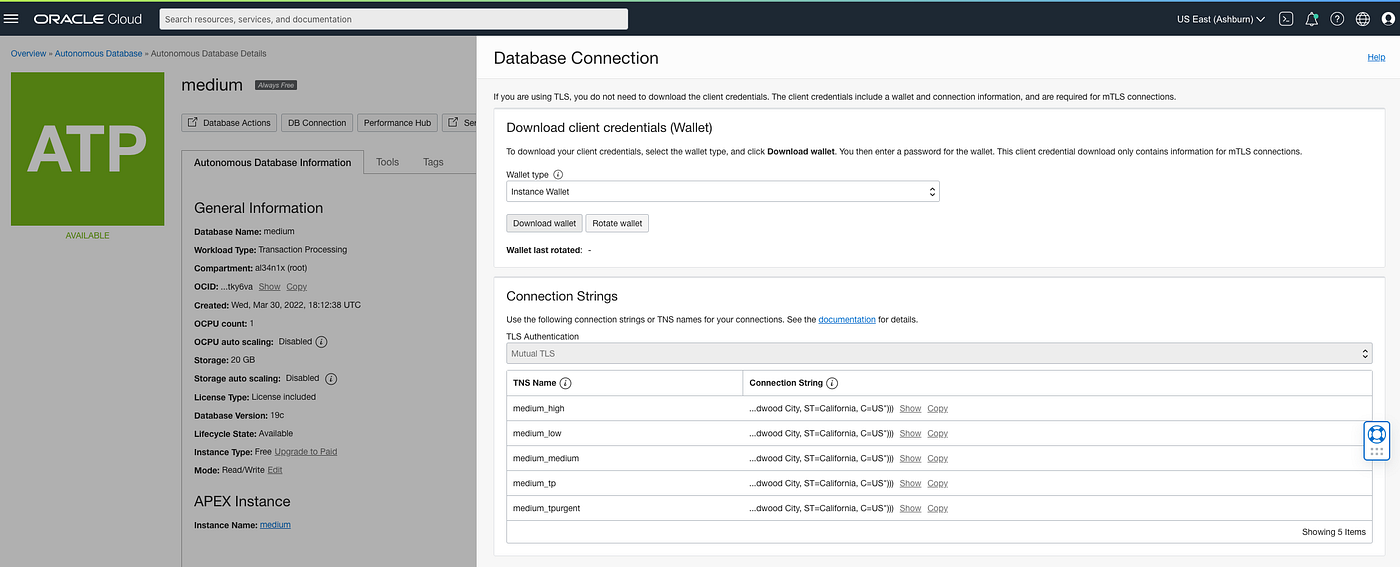The width and height of the screenshot is (1400, 567).
Task: Launch Cloud Shell developer tools icon
Action: click(x=1287, y=19)
